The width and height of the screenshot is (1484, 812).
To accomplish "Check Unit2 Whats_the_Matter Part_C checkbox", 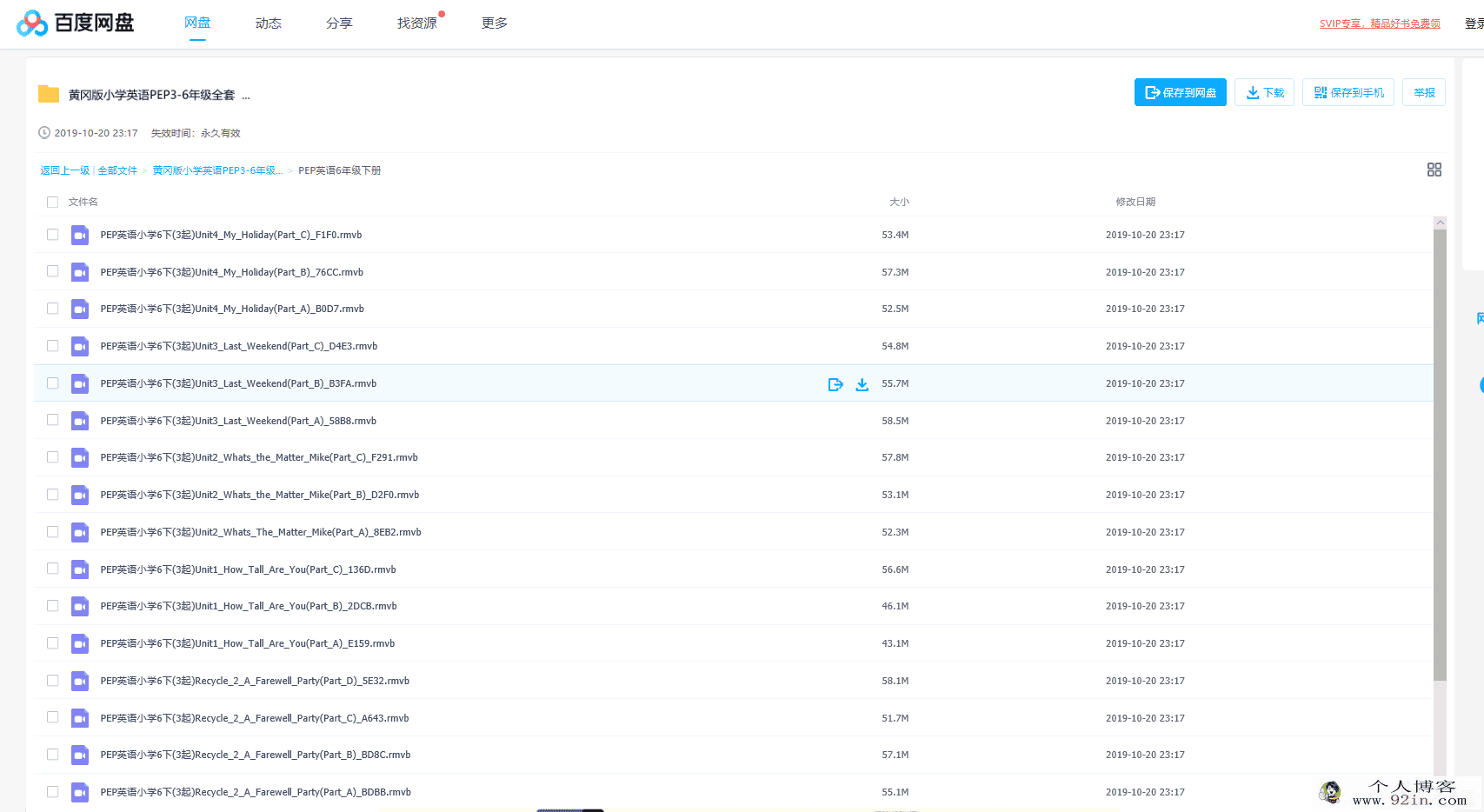I will point(52,457).
